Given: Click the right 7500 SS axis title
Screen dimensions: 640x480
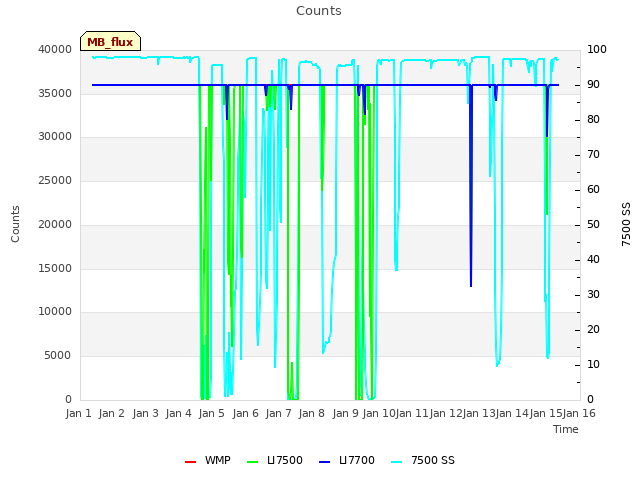Looking at the screenshot, I should [626, 224].
